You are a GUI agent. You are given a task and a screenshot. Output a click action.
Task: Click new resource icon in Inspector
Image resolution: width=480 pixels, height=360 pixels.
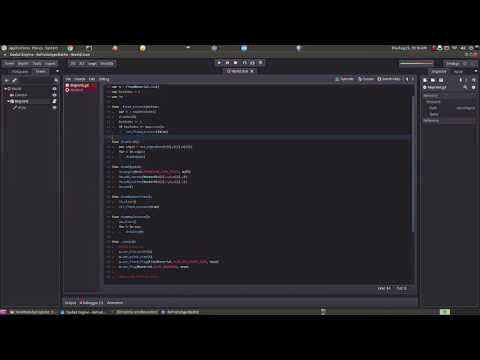point(425,80)
